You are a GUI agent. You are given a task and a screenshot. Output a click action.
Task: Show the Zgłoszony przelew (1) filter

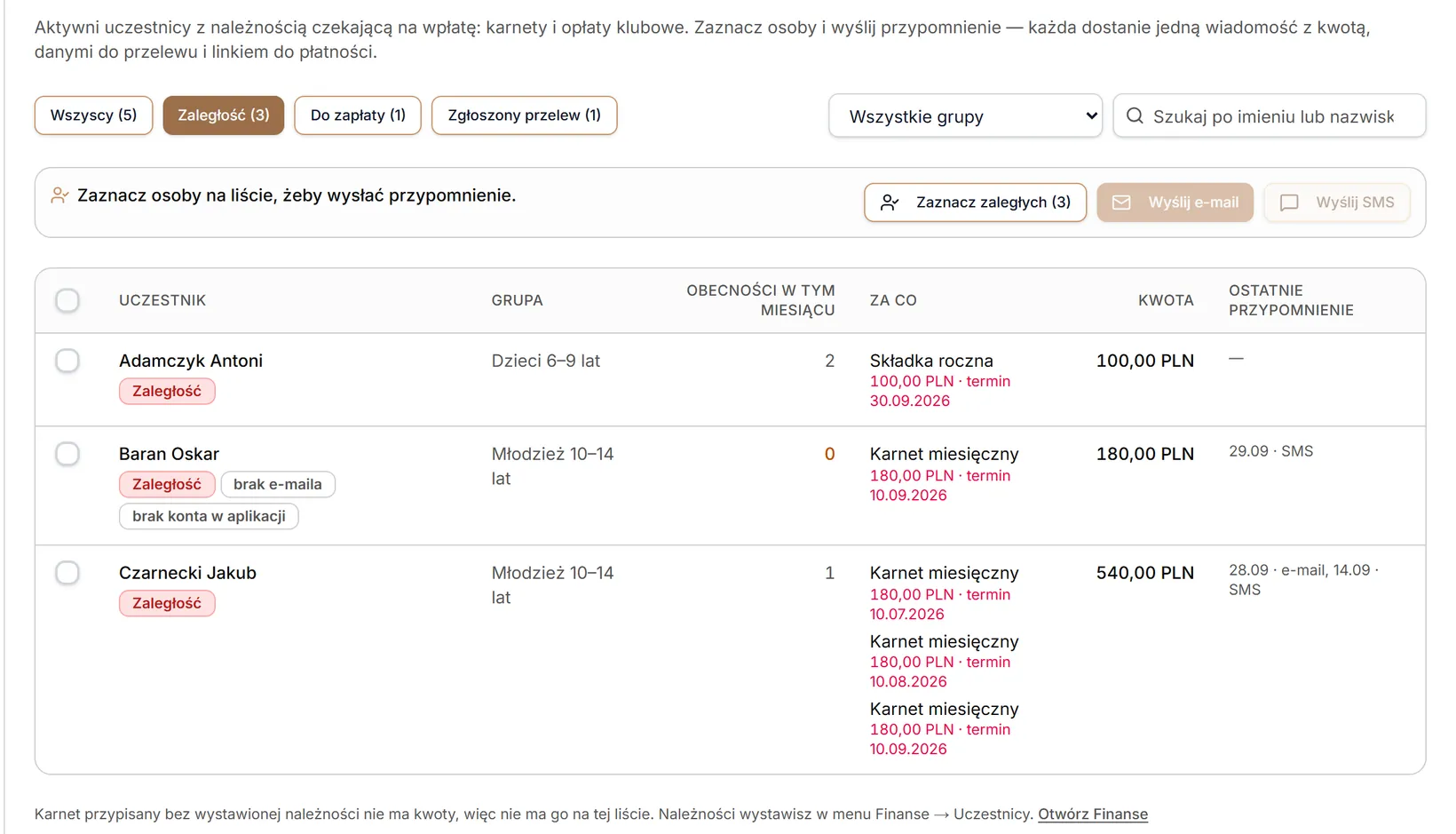point(524,115)
